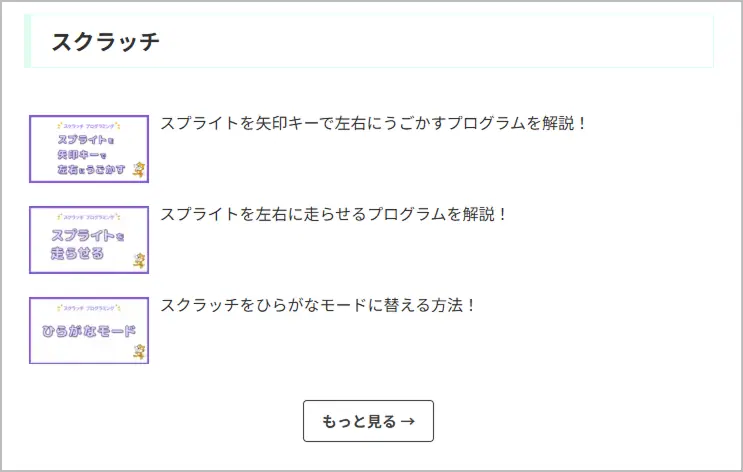
Task: Click the small スクラッチ プログラミング label in the third thumbnail
Action: pos(89,308)
